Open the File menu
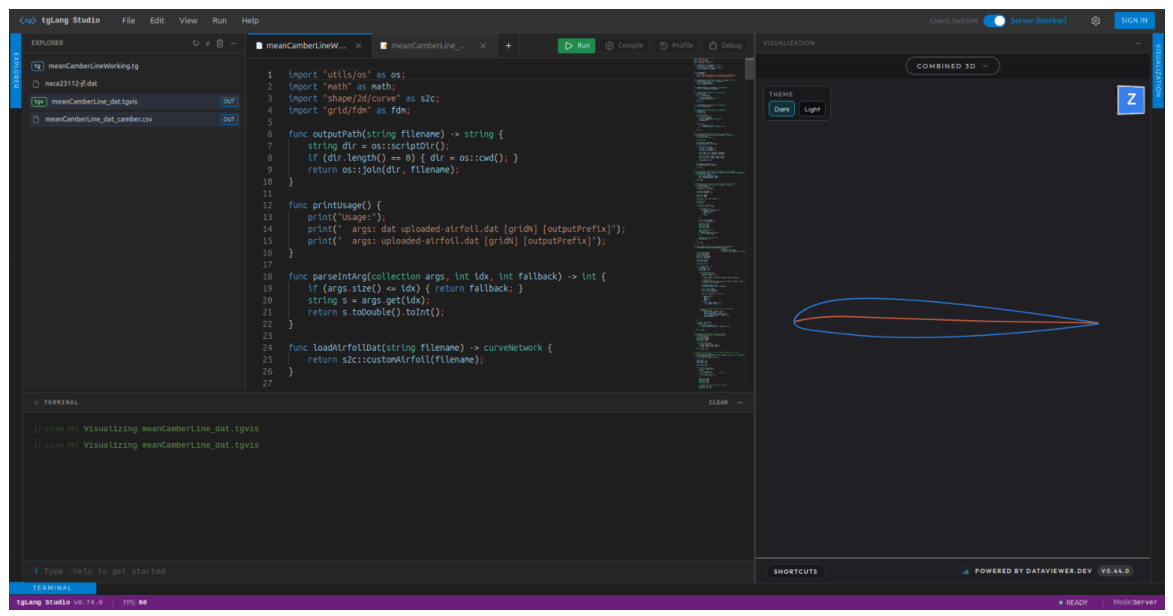Image resolution: width=1173 pixels, height=616 pixels. (129, 20)
